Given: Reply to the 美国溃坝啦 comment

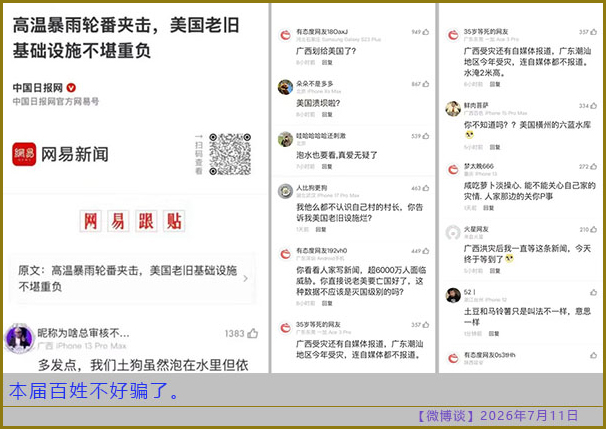Looking at the screenshot, I should click(x=327, y=114).
